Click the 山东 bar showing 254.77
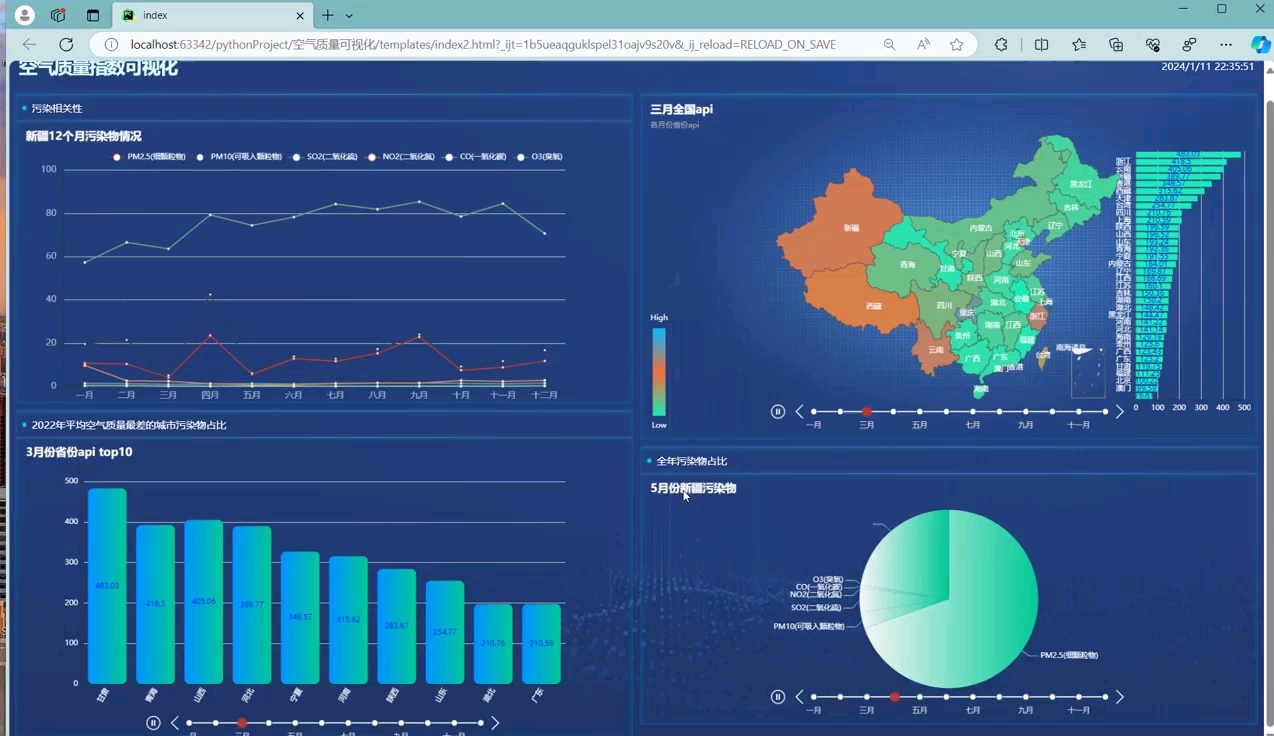 coord(445,632)
